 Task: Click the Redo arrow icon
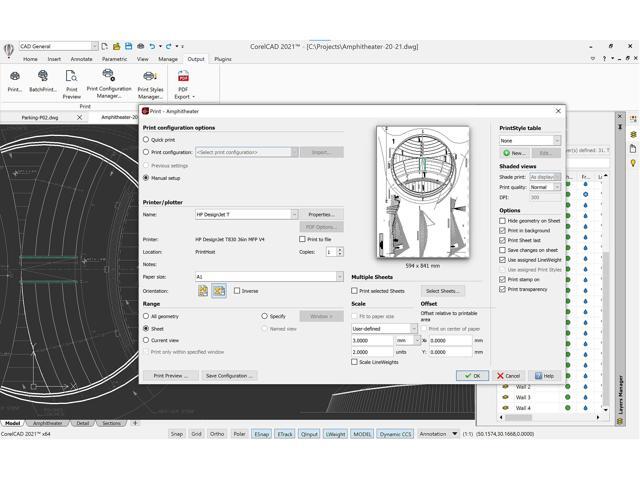(169, 46)
